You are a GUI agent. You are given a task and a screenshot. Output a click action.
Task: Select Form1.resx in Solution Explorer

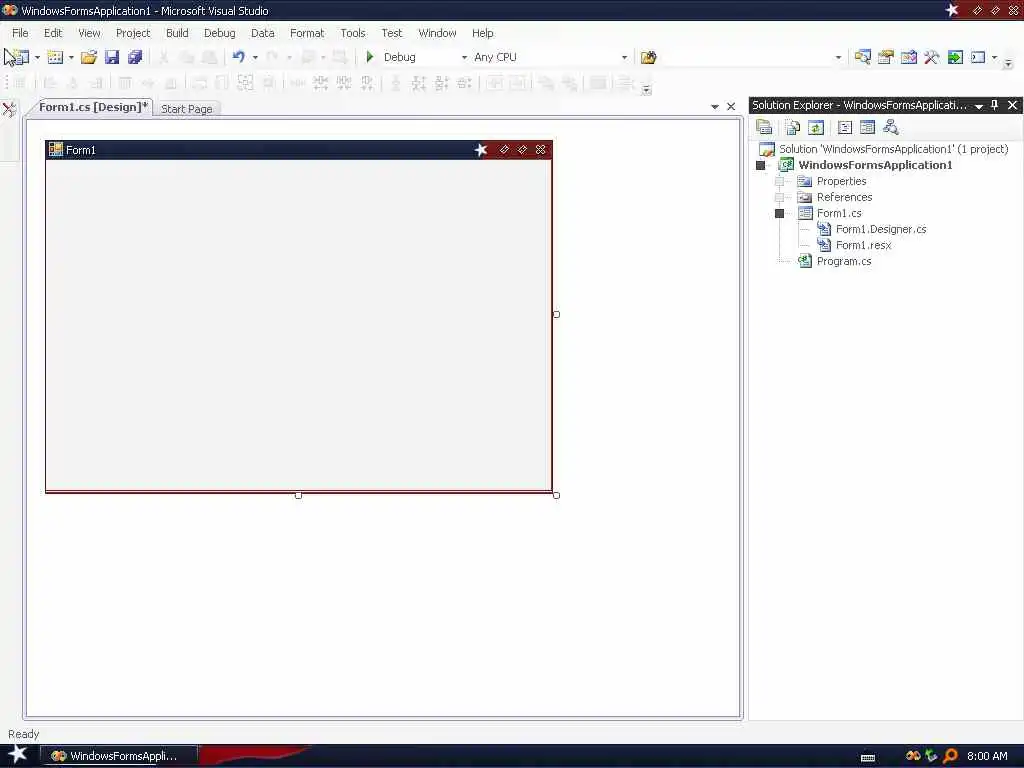click(863, 246)
